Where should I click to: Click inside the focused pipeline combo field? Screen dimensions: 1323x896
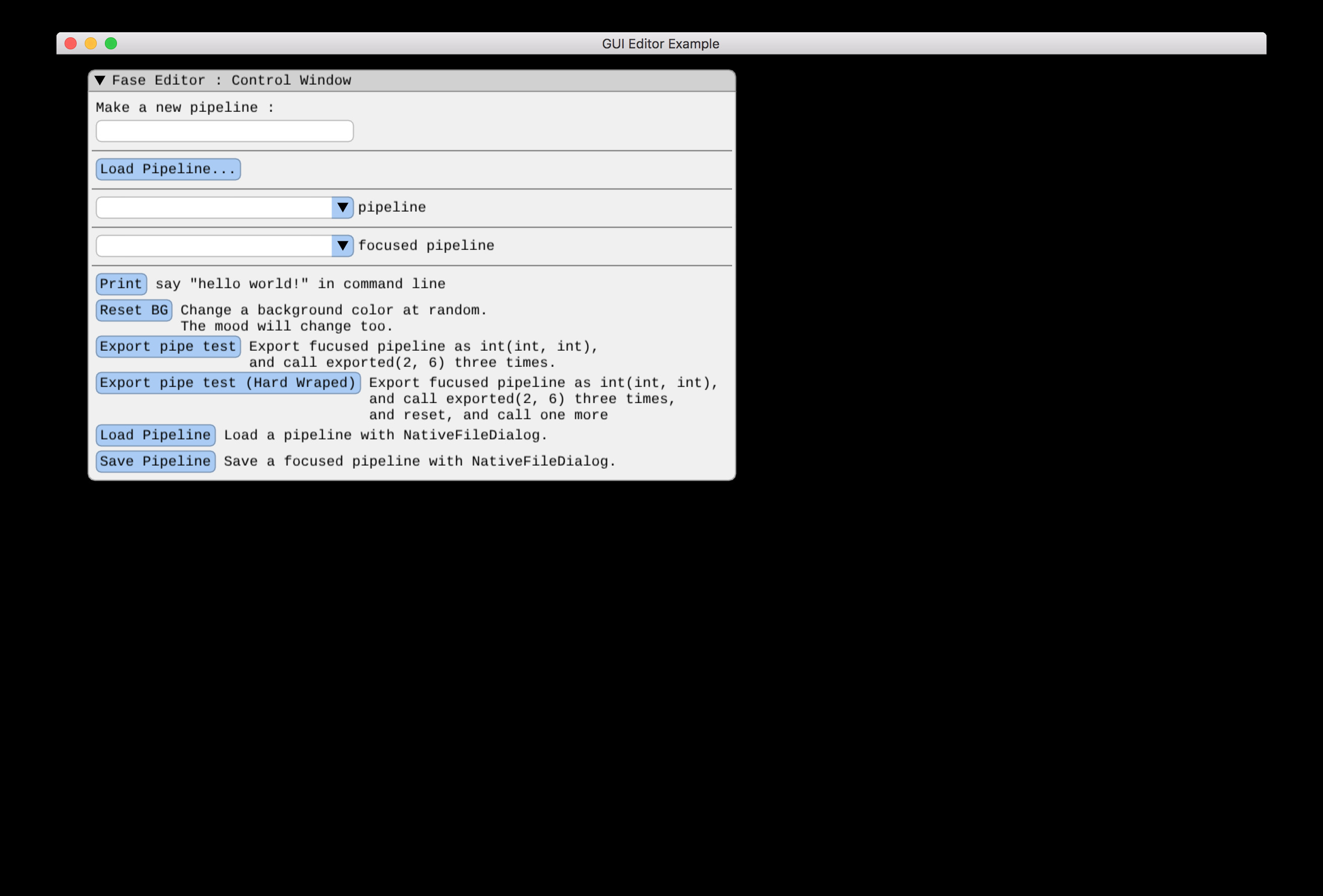tap(214, 246)
